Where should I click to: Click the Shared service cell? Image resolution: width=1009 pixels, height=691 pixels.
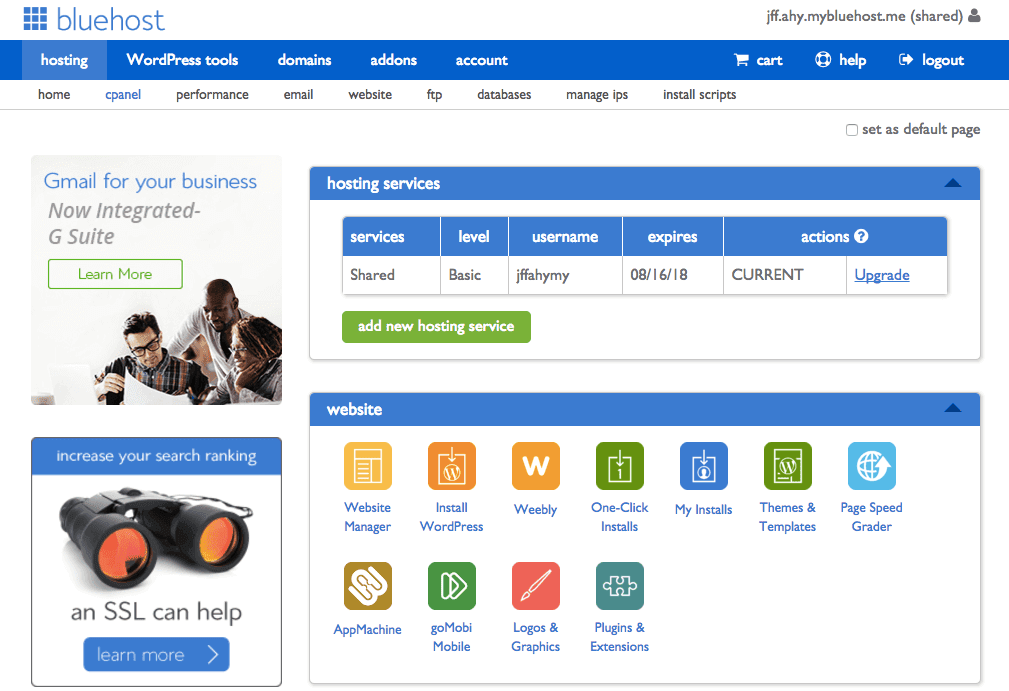391,275
